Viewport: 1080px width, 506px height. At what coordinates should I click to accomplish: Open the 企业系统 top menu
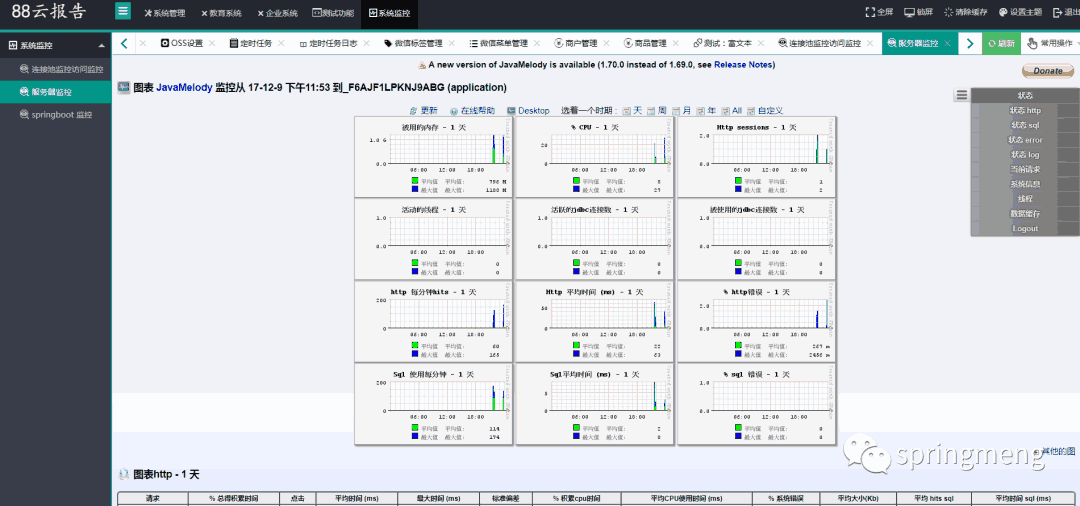coord(278,13)
